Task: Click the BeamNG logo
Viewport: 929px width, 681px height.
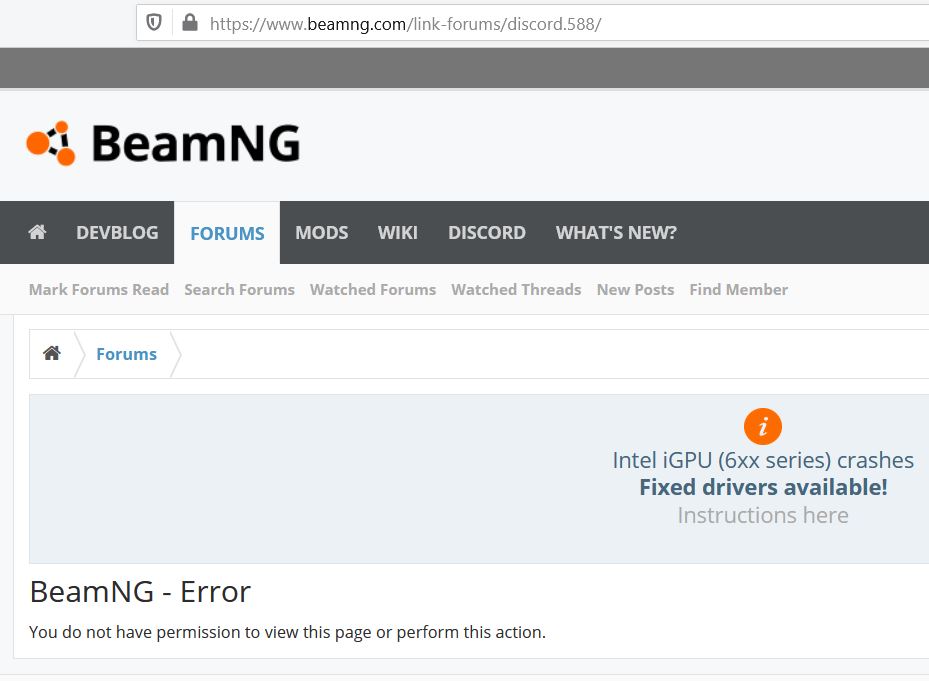Action: pyautogui.click(x=164, y=143)
